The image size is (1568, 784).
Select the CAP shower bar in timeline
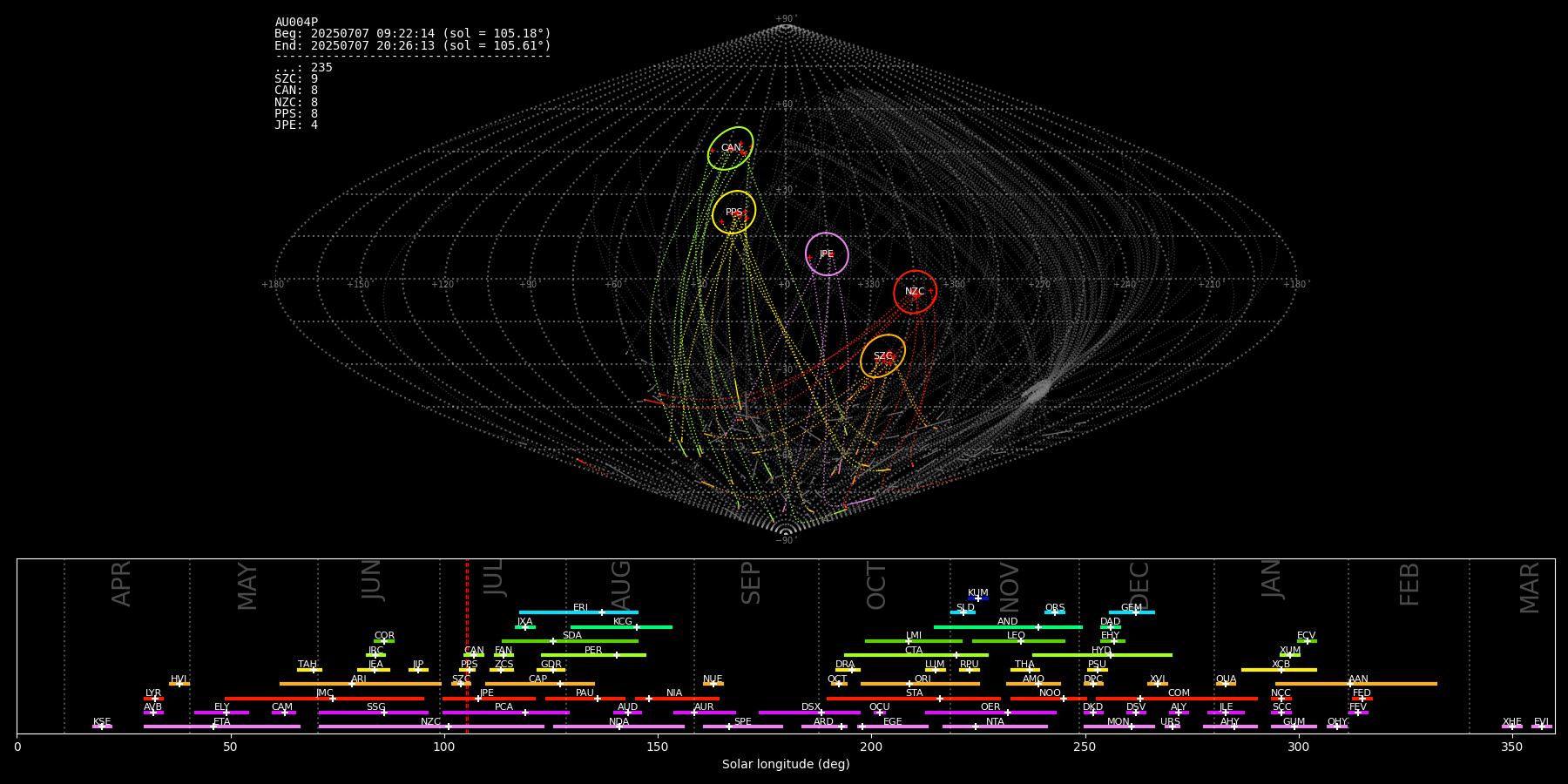tap(540, 684)
